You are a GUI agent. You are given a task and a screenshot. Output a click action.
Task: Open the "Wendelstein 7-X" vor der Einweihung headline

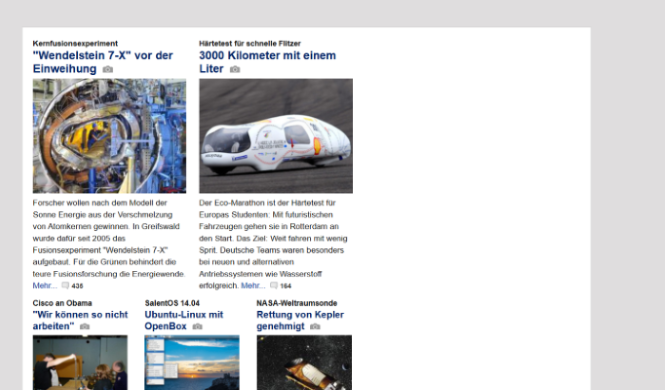[103, 62]
